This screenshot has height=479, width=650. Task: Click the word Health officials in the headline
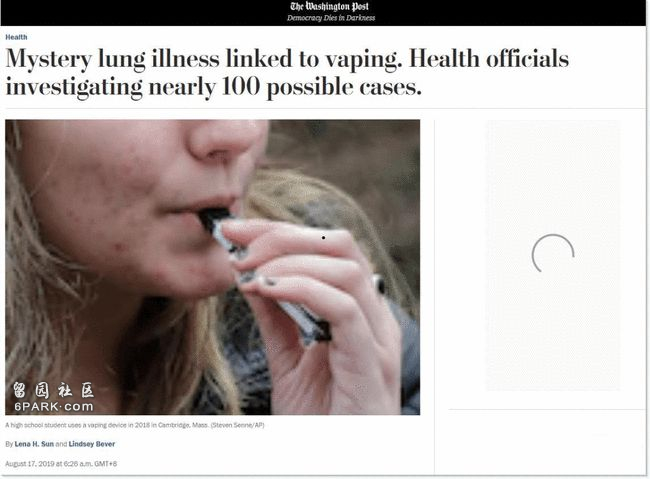[x=489, y=58]
